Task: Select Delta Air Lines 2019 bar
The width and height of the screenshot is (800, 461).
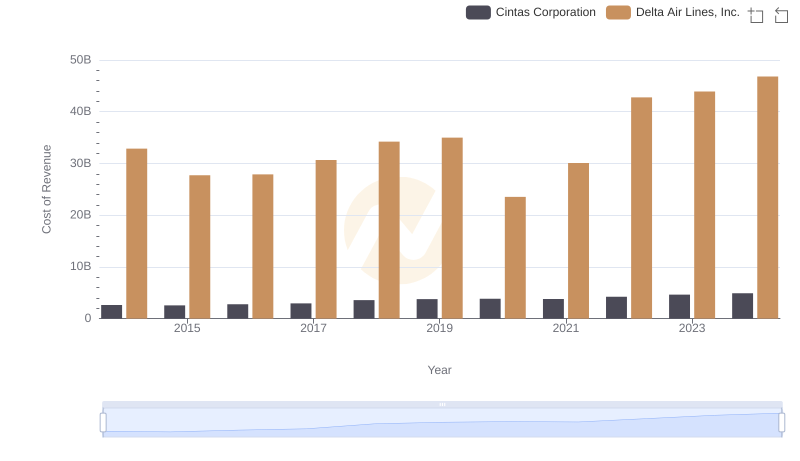Action: click(452, 228)
